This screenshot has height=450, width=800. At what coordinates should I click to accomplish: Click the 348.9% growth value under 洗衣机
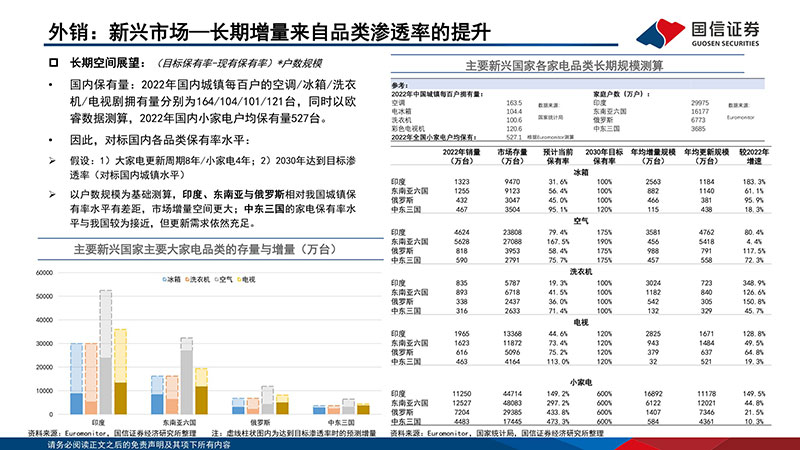754,283
